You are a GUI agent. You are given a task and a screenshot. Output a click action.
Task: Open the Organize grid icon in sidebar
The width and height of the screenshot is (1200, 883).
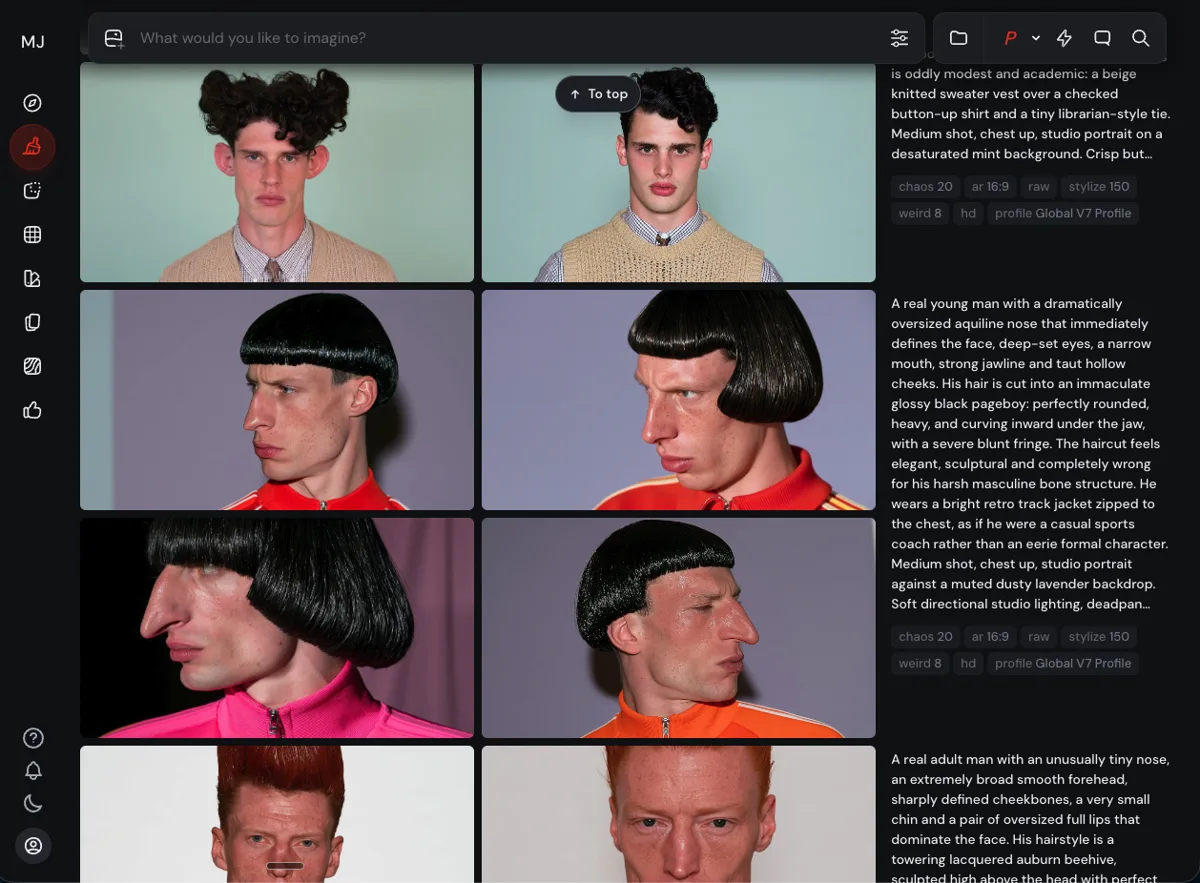(32, 235)
